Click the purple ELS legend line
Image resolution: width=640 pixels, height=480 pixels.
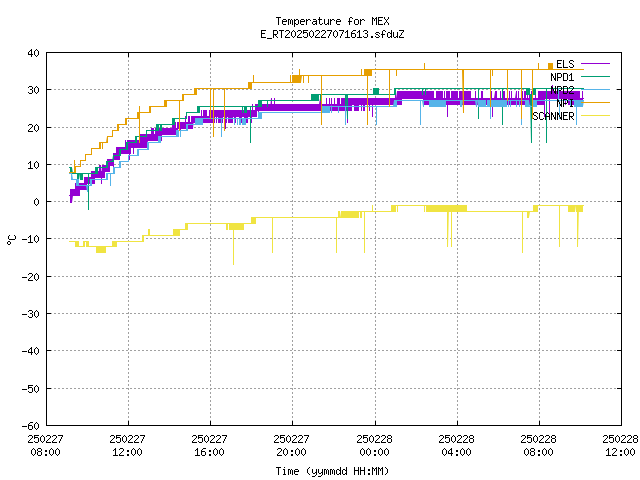coord(595,64)
